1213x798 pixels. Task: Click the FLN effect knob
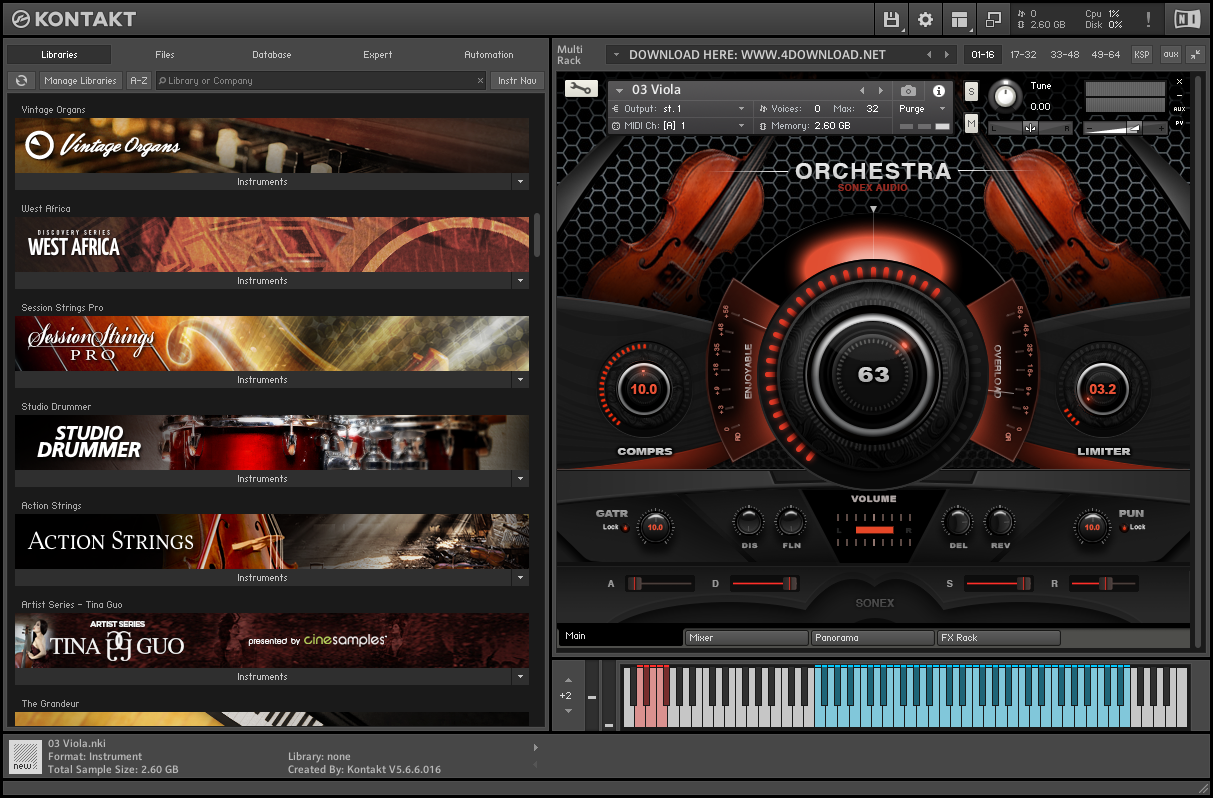tap(791, 521)
